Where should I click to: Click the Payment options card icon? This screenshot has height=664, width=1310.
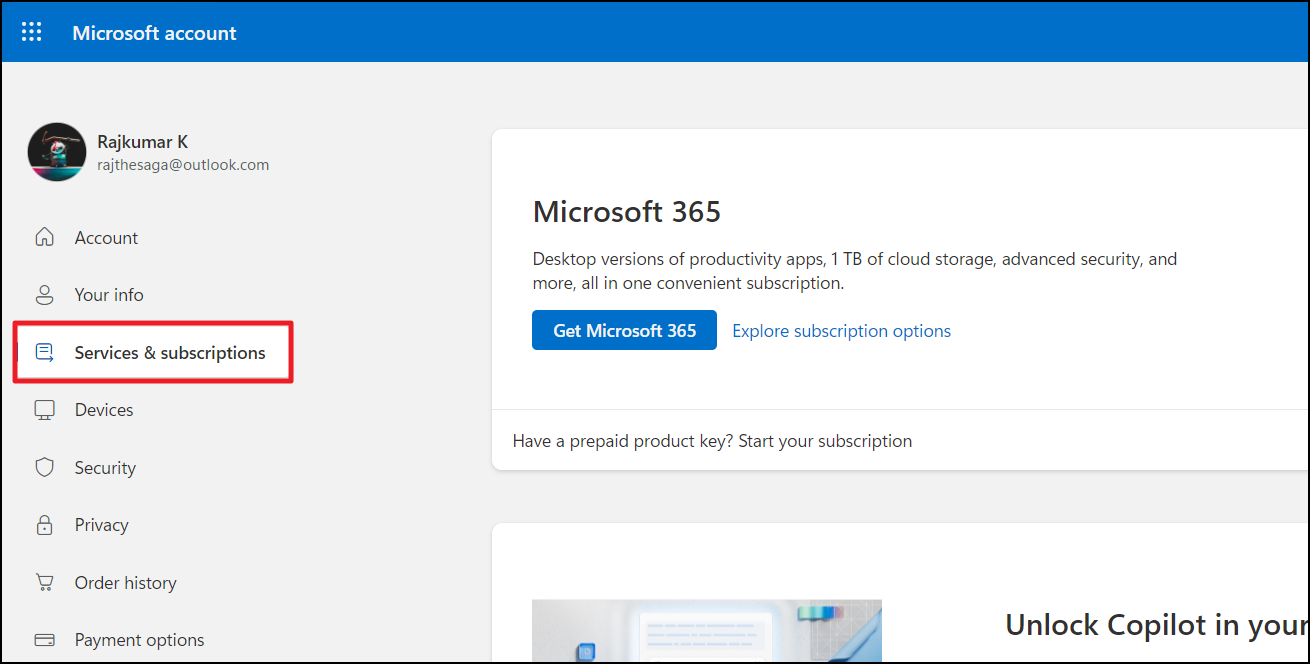tap(44, 640)
